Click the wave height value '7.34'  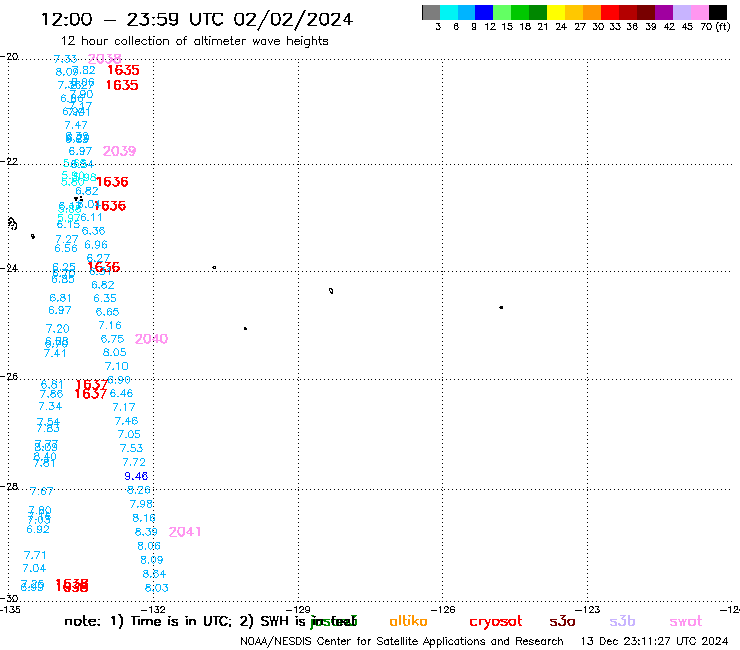click(50, 406)
